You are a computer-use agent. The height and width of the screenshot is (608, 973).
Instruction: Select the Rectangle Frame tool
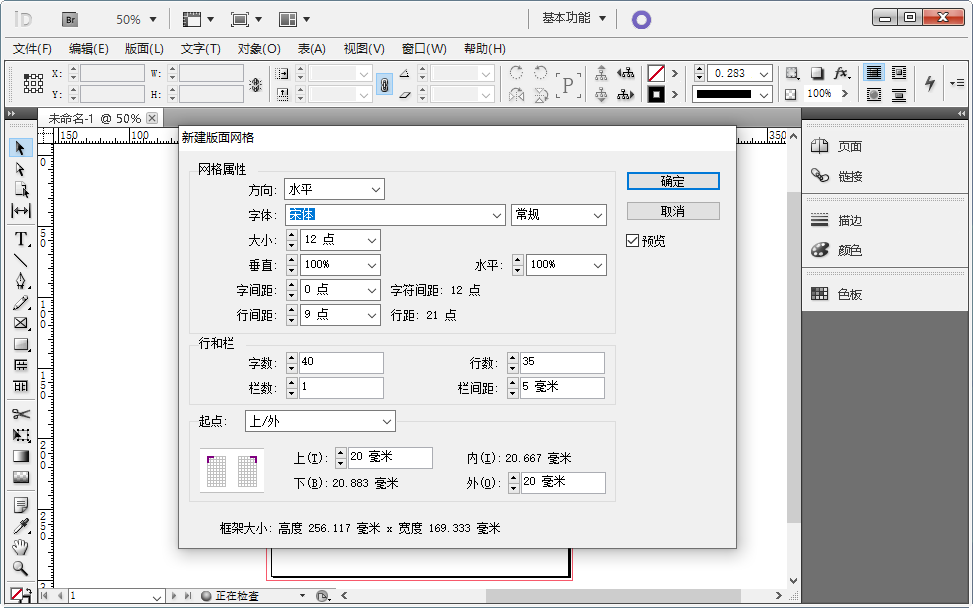[20, 323]
